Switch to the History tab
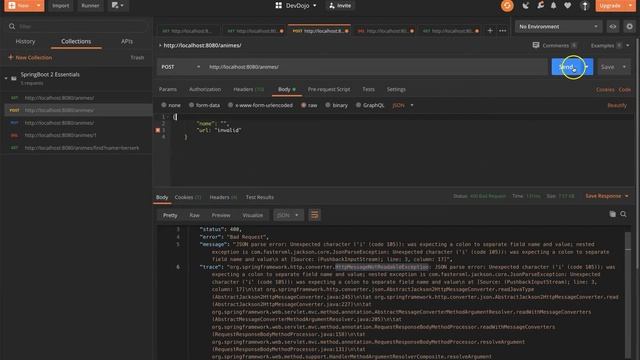Screen dimensions: 640x360 click(x=25, y=41)
